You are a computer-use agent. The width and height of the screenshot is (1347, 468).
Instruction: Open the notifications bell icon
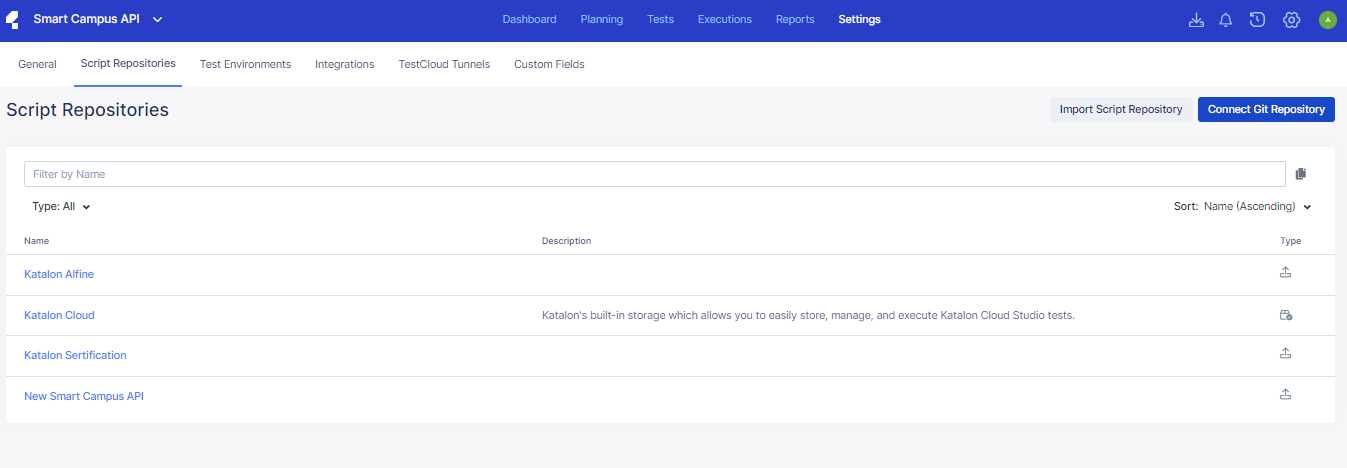[x=1225, y=20]
